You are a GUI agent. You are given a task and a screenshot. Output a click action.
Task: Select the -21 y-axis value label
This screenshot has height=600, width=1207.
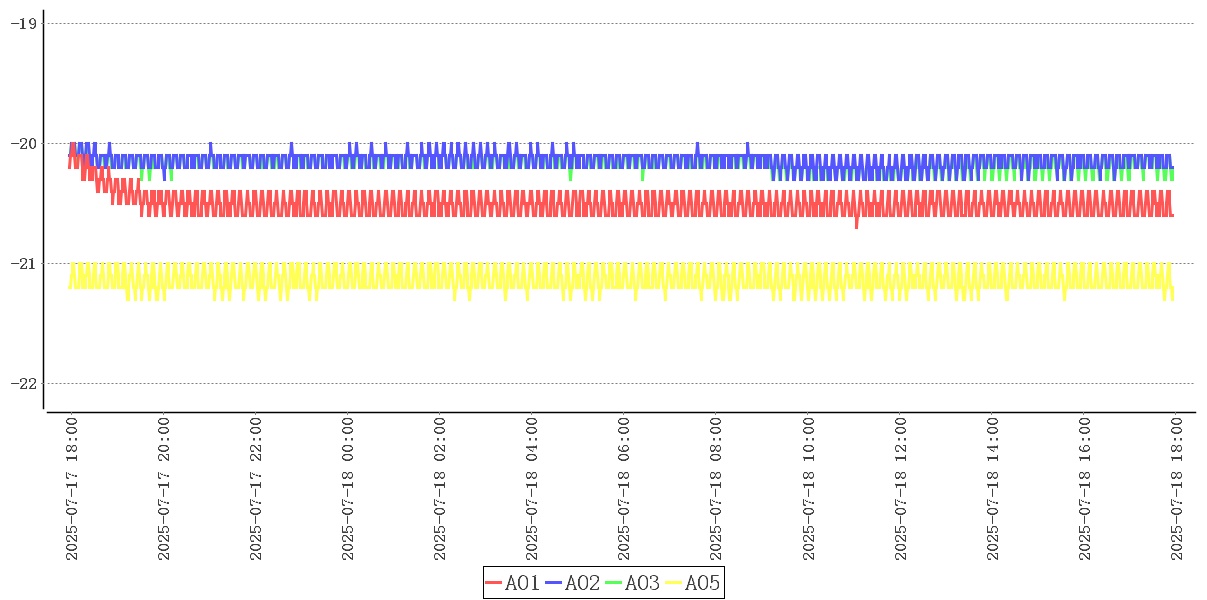[23, 263]
